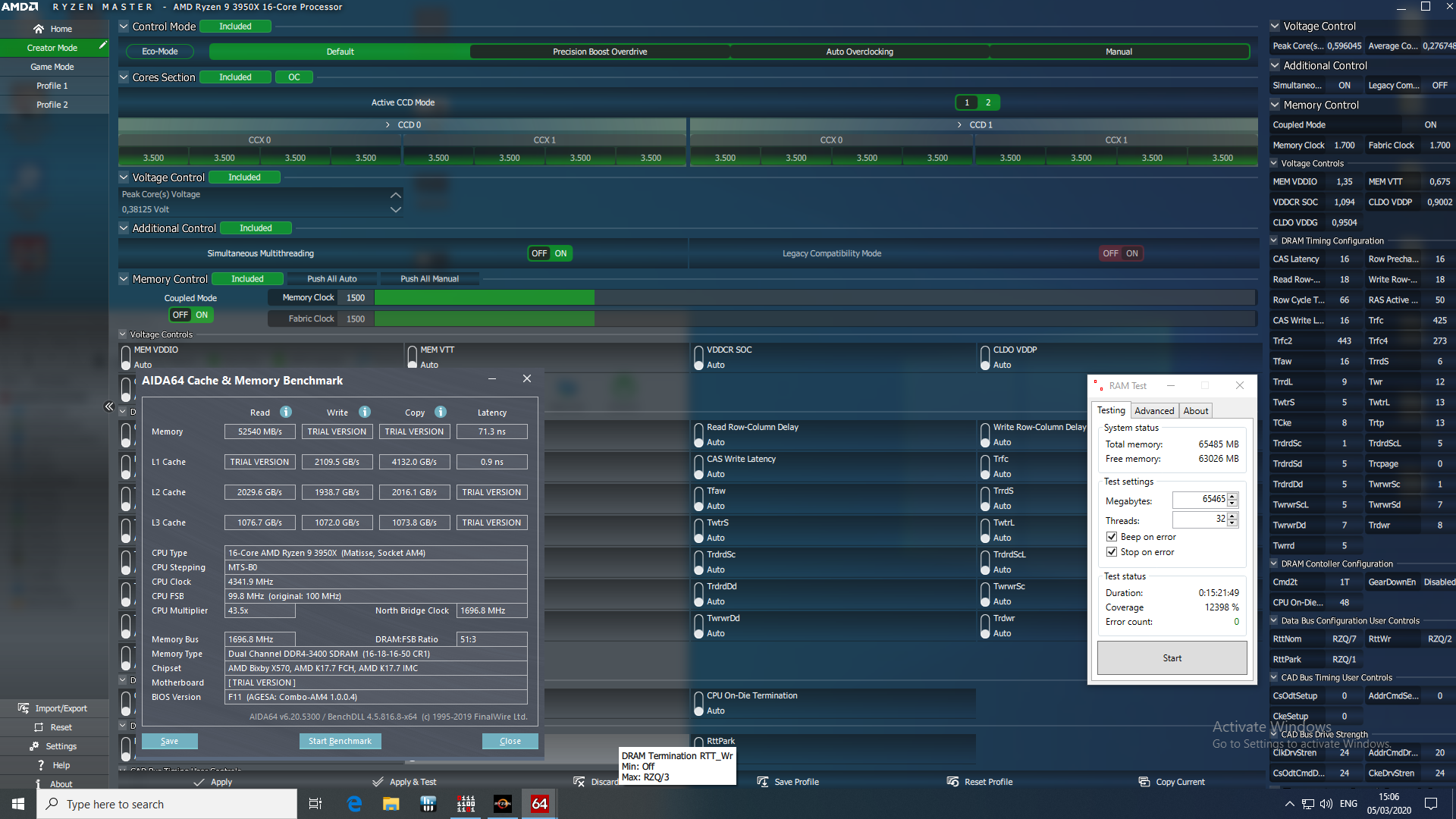Click the Reset icon in the left sidebar
Image resolution: width=1456 pixels, height=819 pixels.
(39, 727)
